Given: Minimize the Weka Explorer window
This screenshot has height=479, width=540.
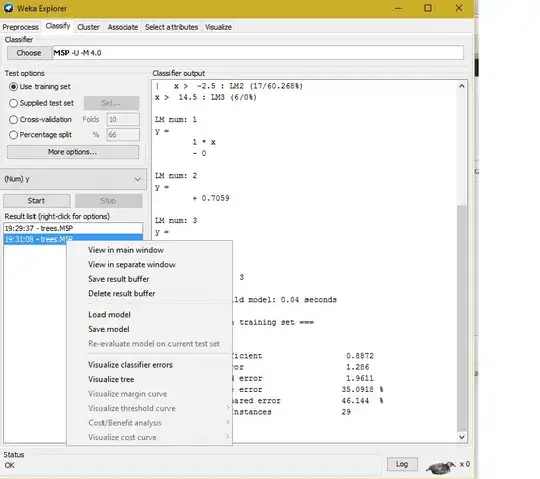Looking at the screenshot, I should pyautogui.click(x=398, y=8).
